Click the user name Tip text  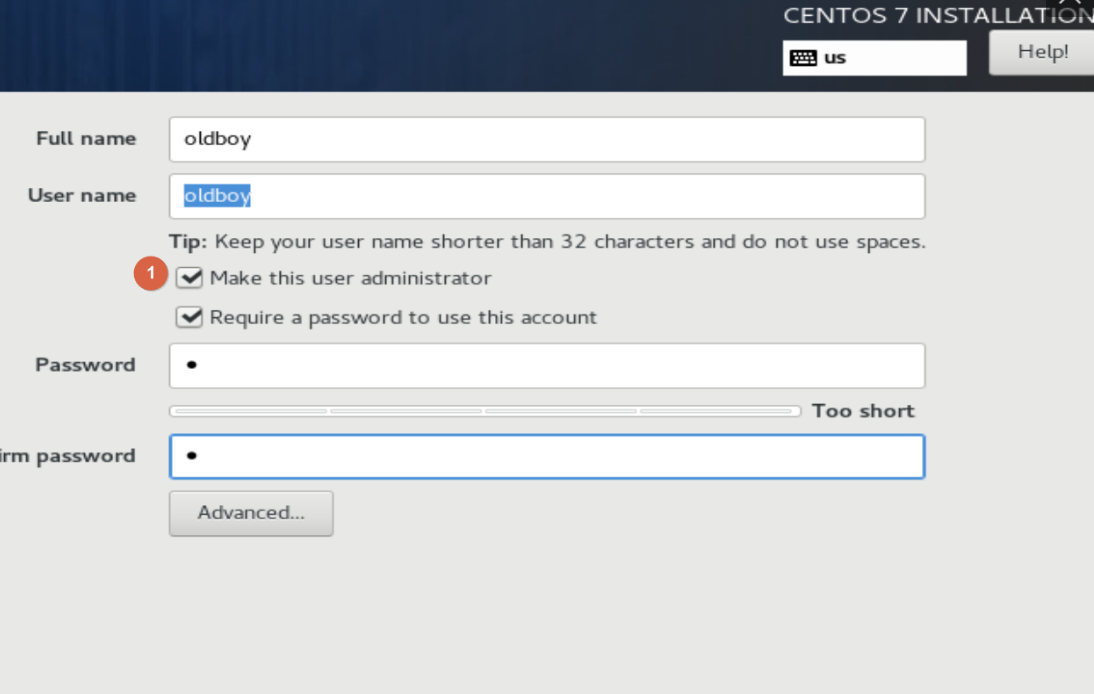tap(547, 242)
